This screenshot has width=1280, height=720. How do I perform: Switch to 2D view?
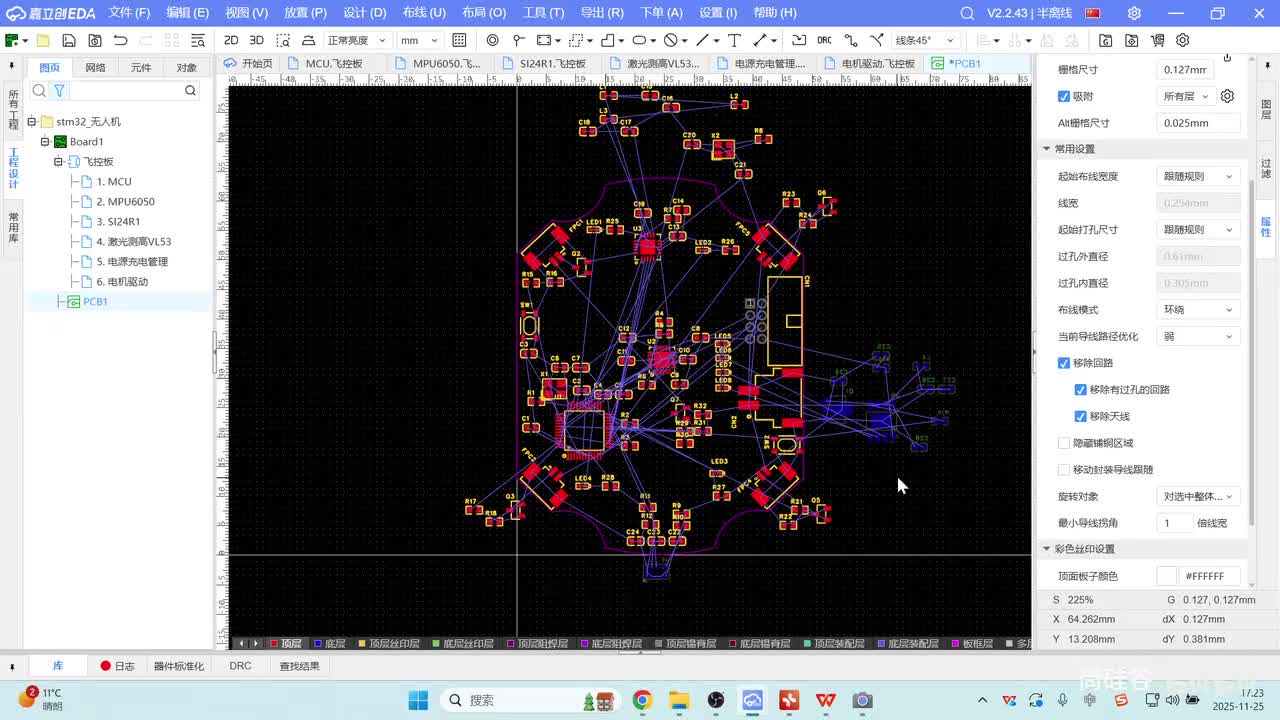231,40
